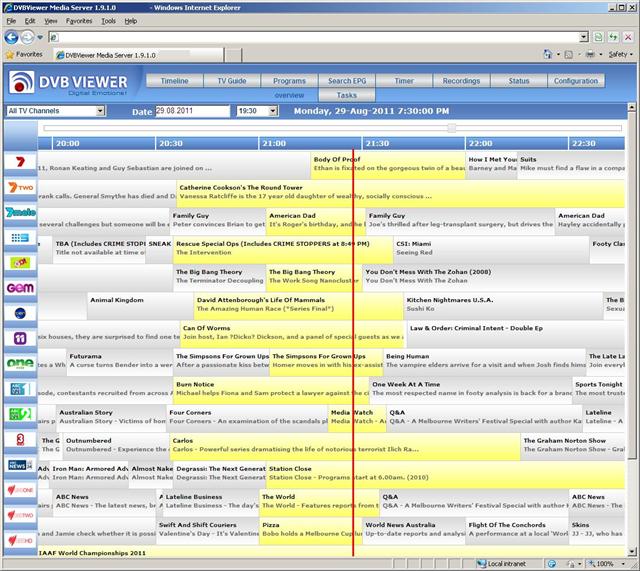Click the page vertical scrollbar

point(632,286)
